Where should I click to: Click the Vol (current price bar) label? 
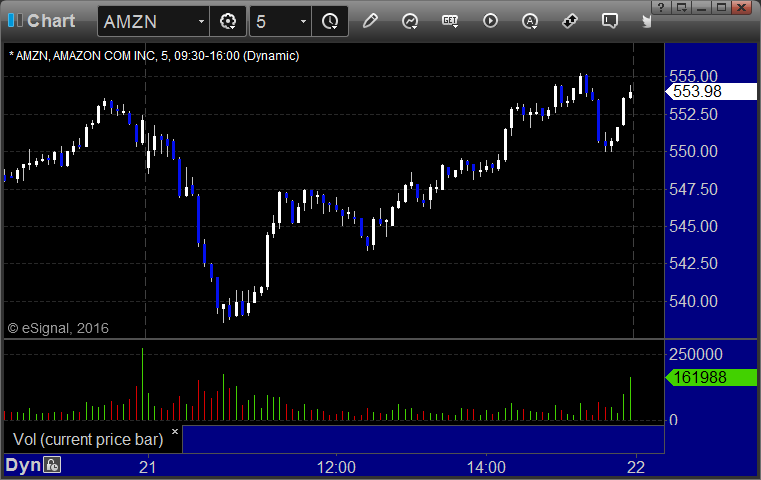(88, 439)
